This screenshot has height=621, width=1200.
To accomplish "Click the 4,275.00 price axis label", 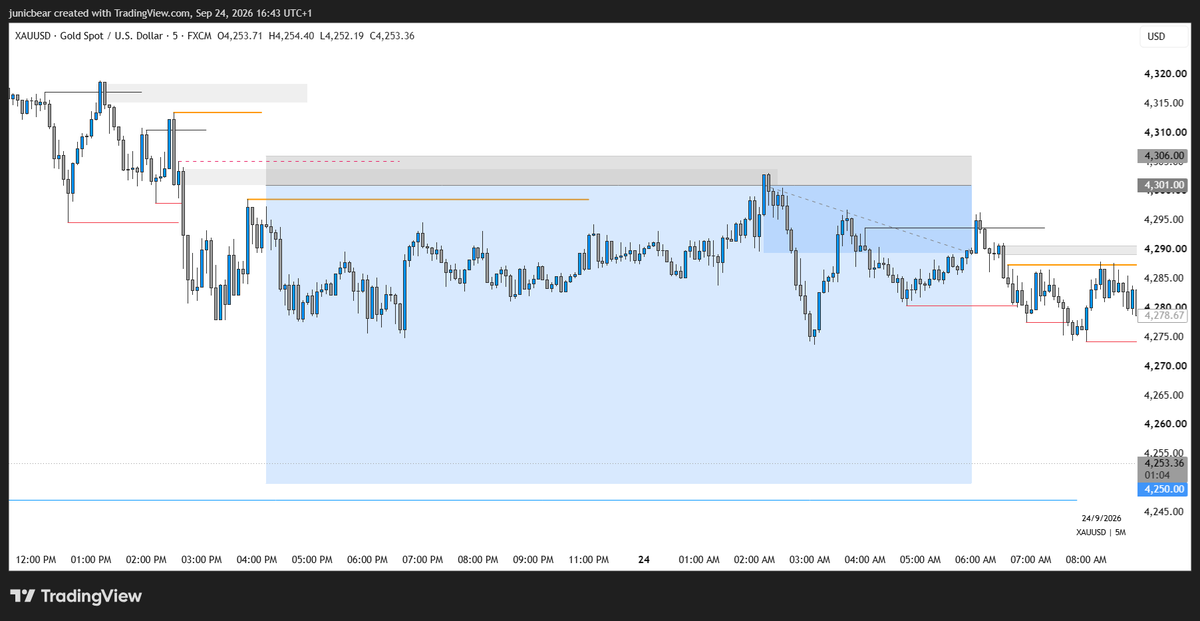I will pos(1164,337).
